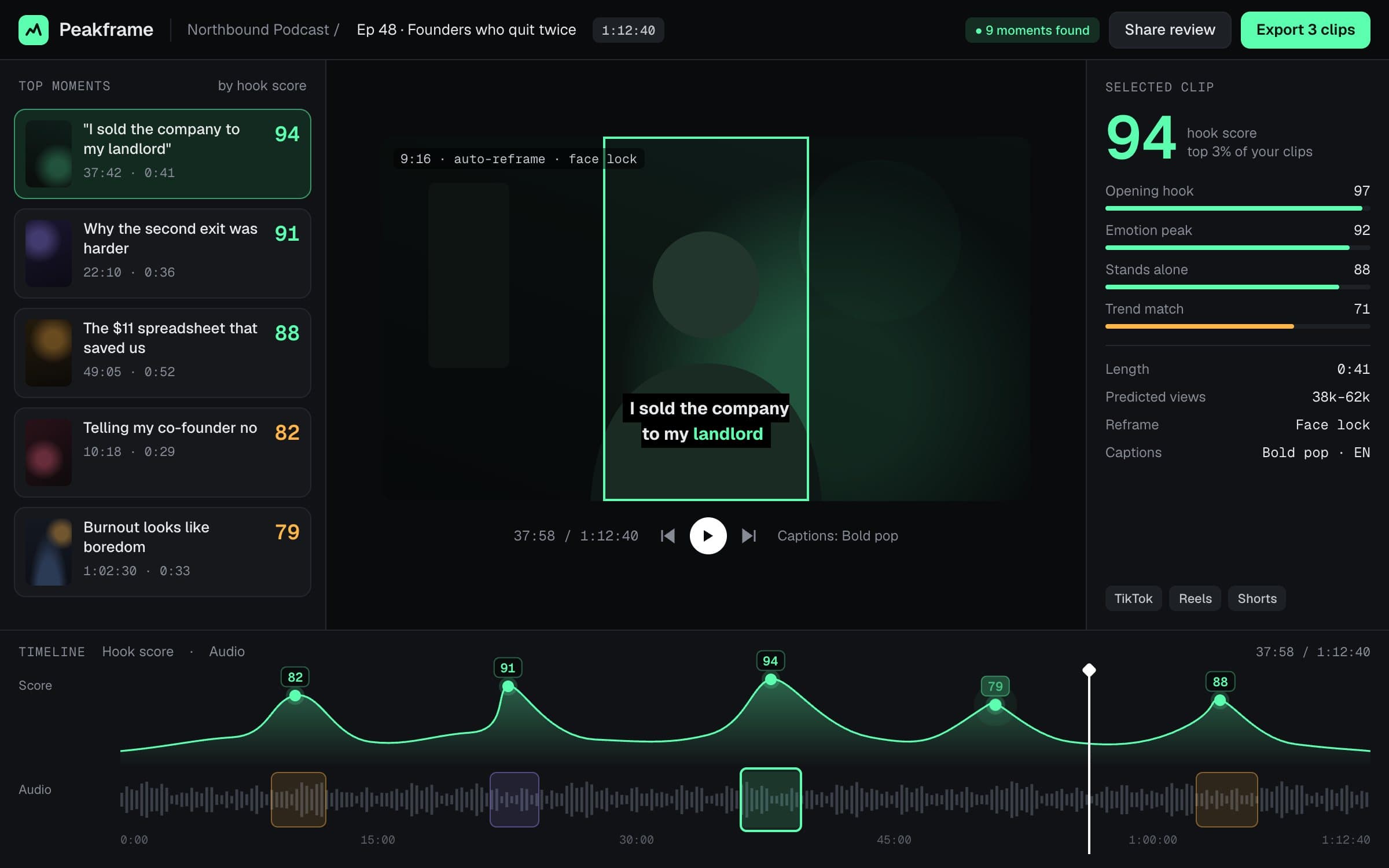This screenshot has width=1389, height=868.
Task: Click the Share review button
Action: (1170, 30)
